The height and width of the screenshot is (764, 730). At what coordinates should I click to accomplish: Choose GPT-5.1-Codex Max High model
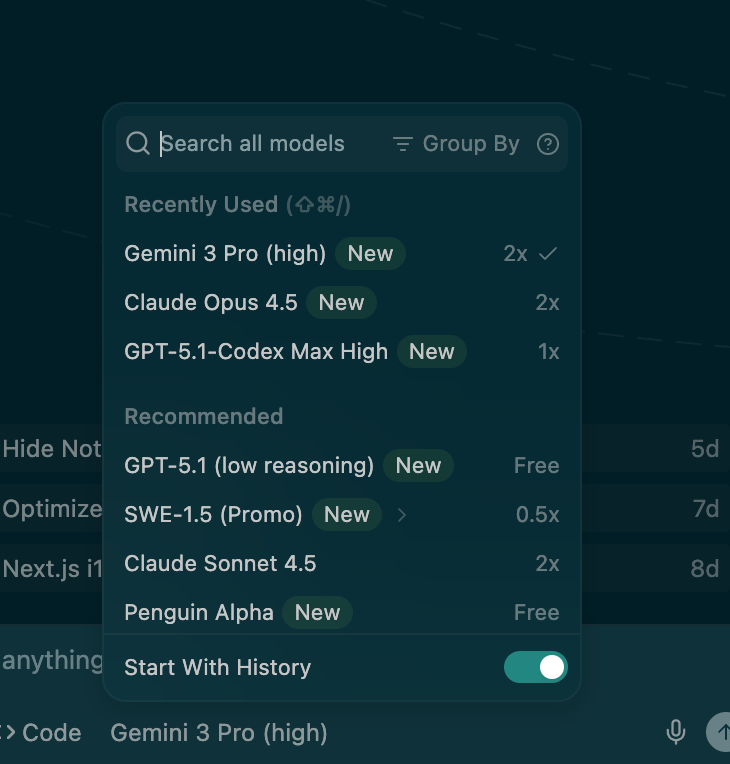[x=256, y=352]
